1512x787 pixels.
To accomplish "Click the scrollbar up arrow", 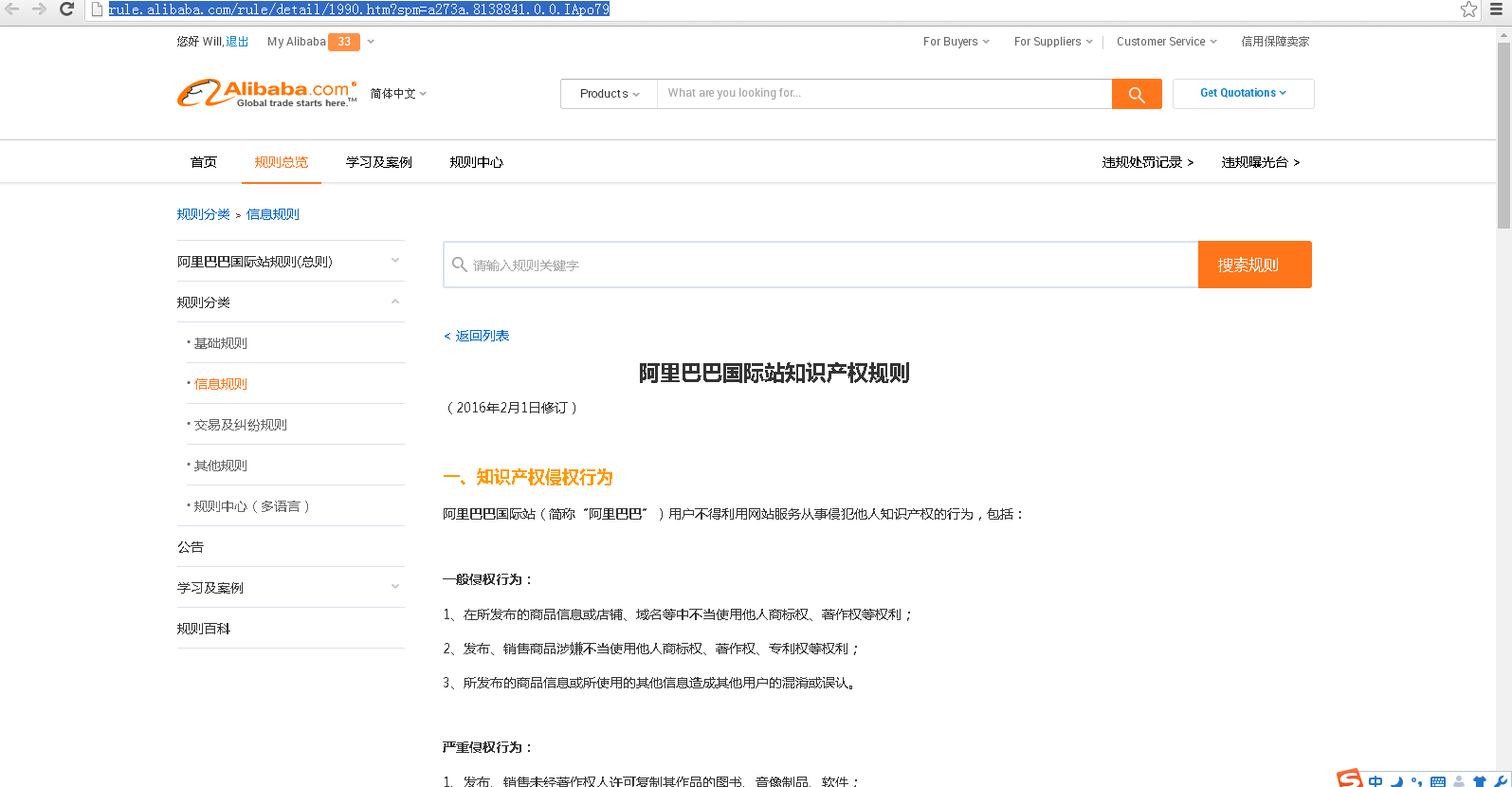I will pos(1503,34).
